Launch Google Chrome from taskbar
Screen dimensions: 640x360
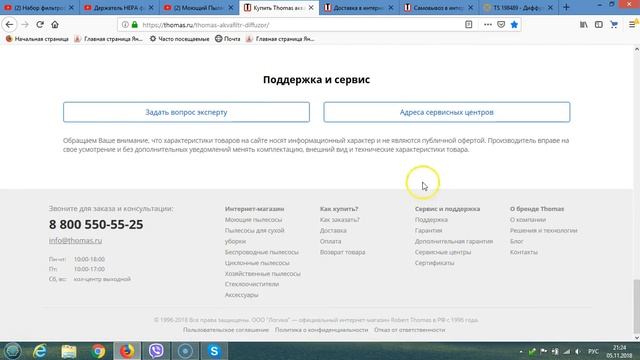coord(98,351)
